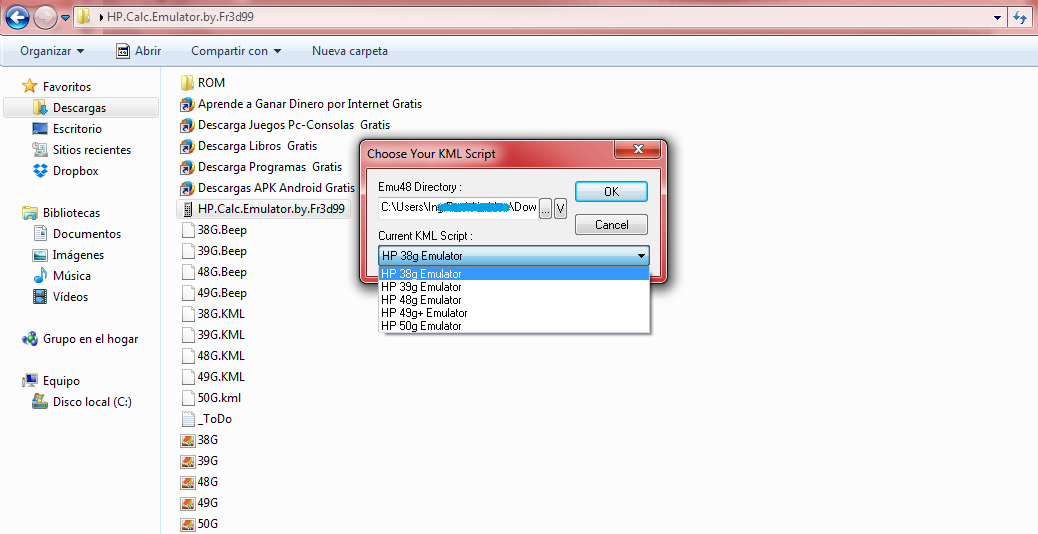Open the Imágenes library

[x=78, y=255]
